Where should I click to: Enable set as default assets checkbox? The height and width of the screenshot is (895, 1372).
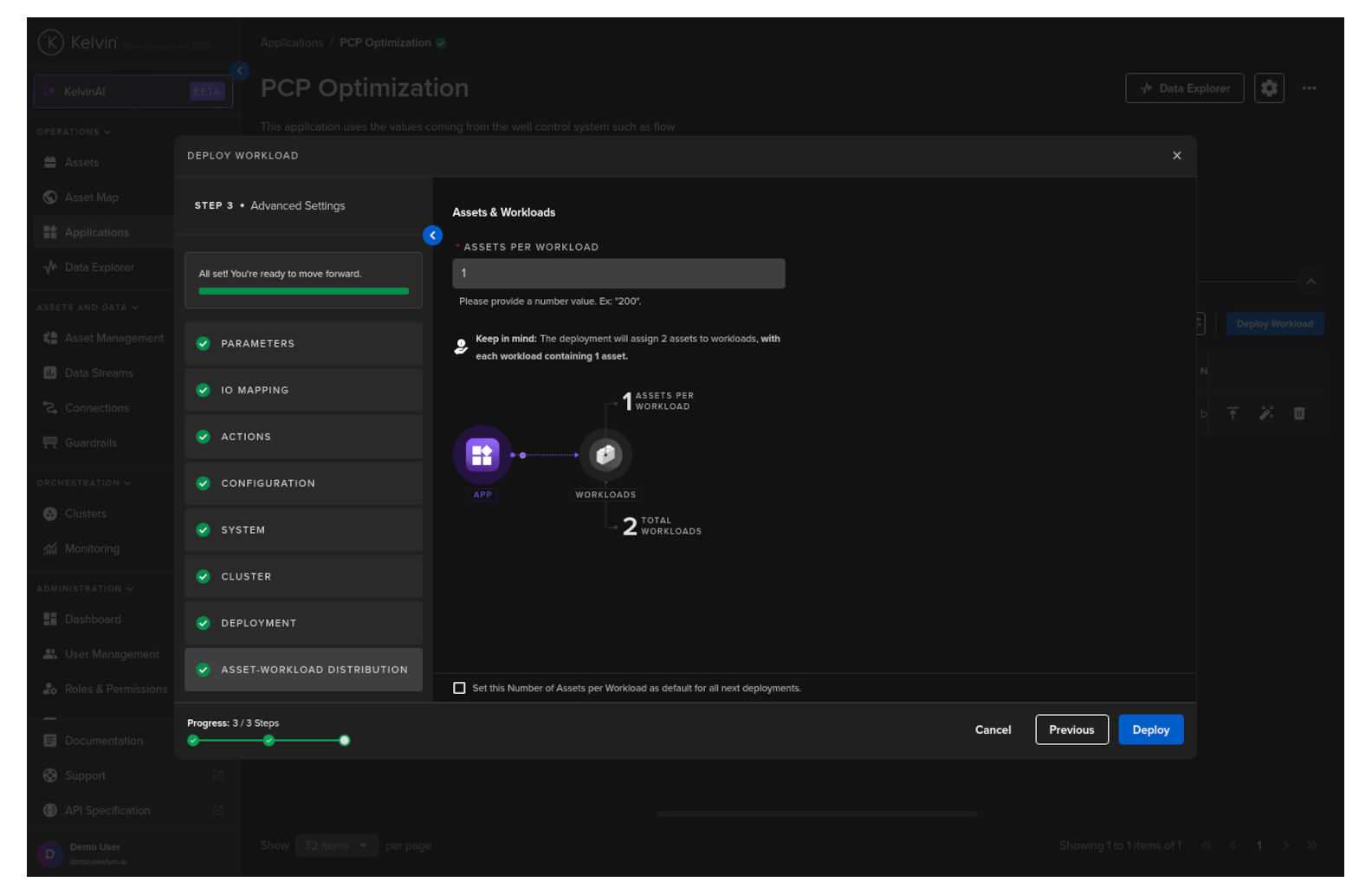click(459, 689)
